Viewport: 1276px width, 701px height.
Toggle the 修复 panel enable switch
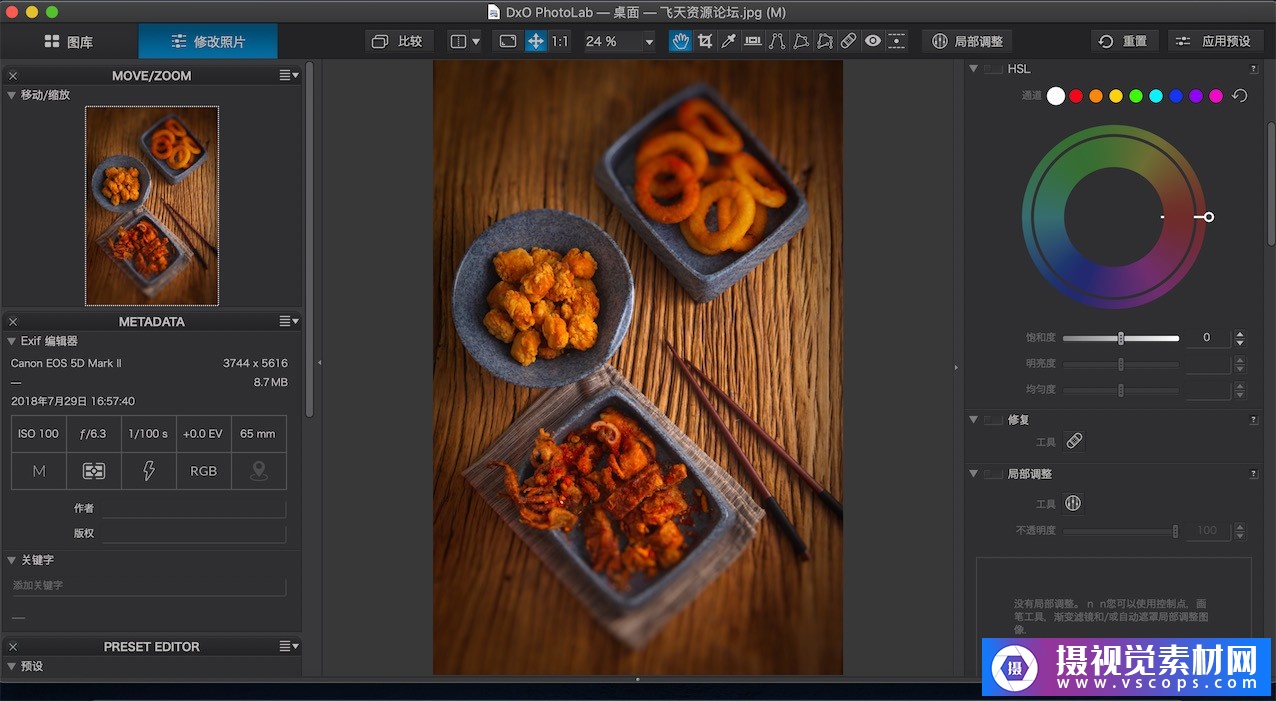pos(993,420)
